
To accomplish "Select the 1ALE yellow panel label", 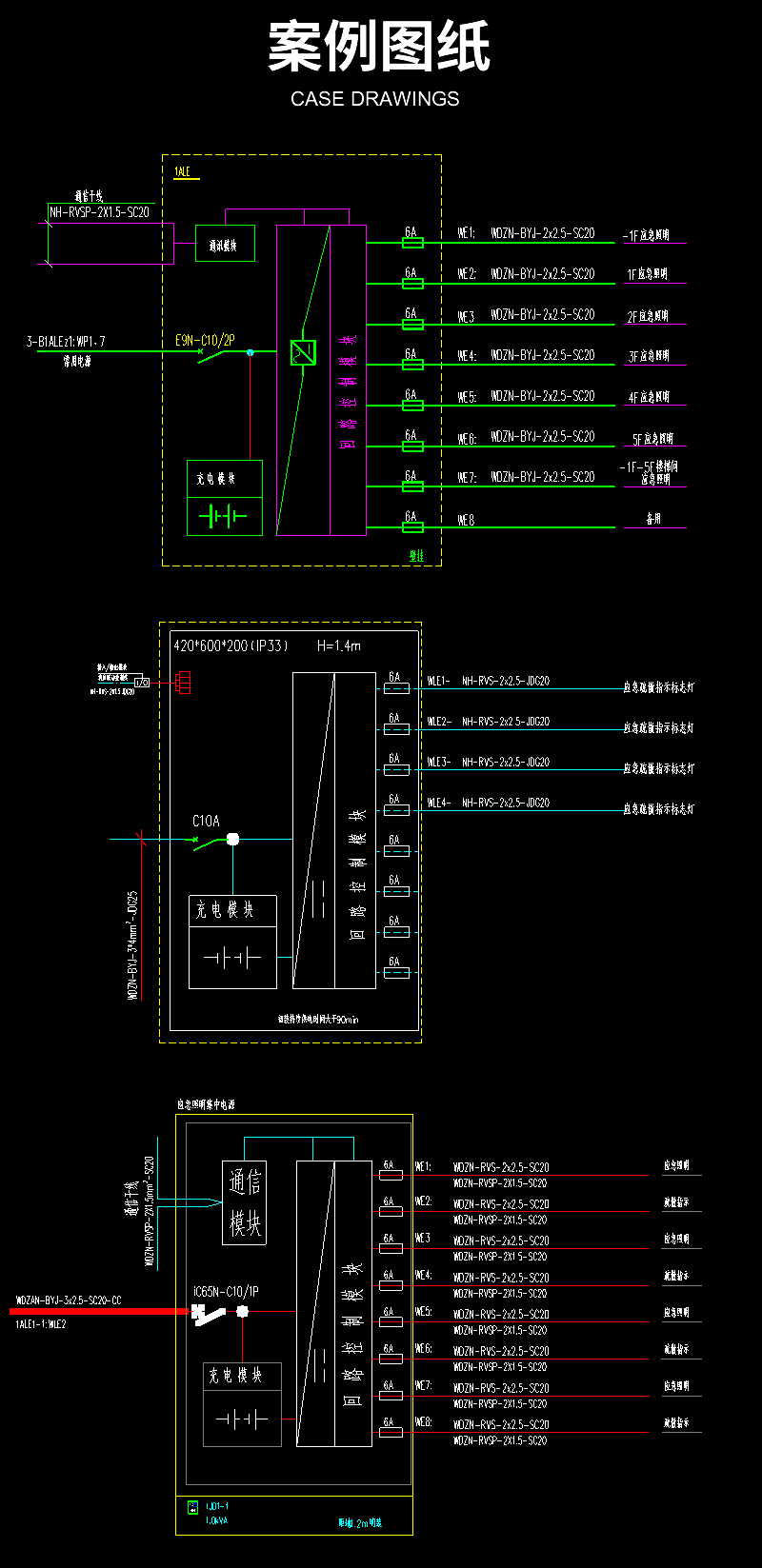I will (181, 172).
